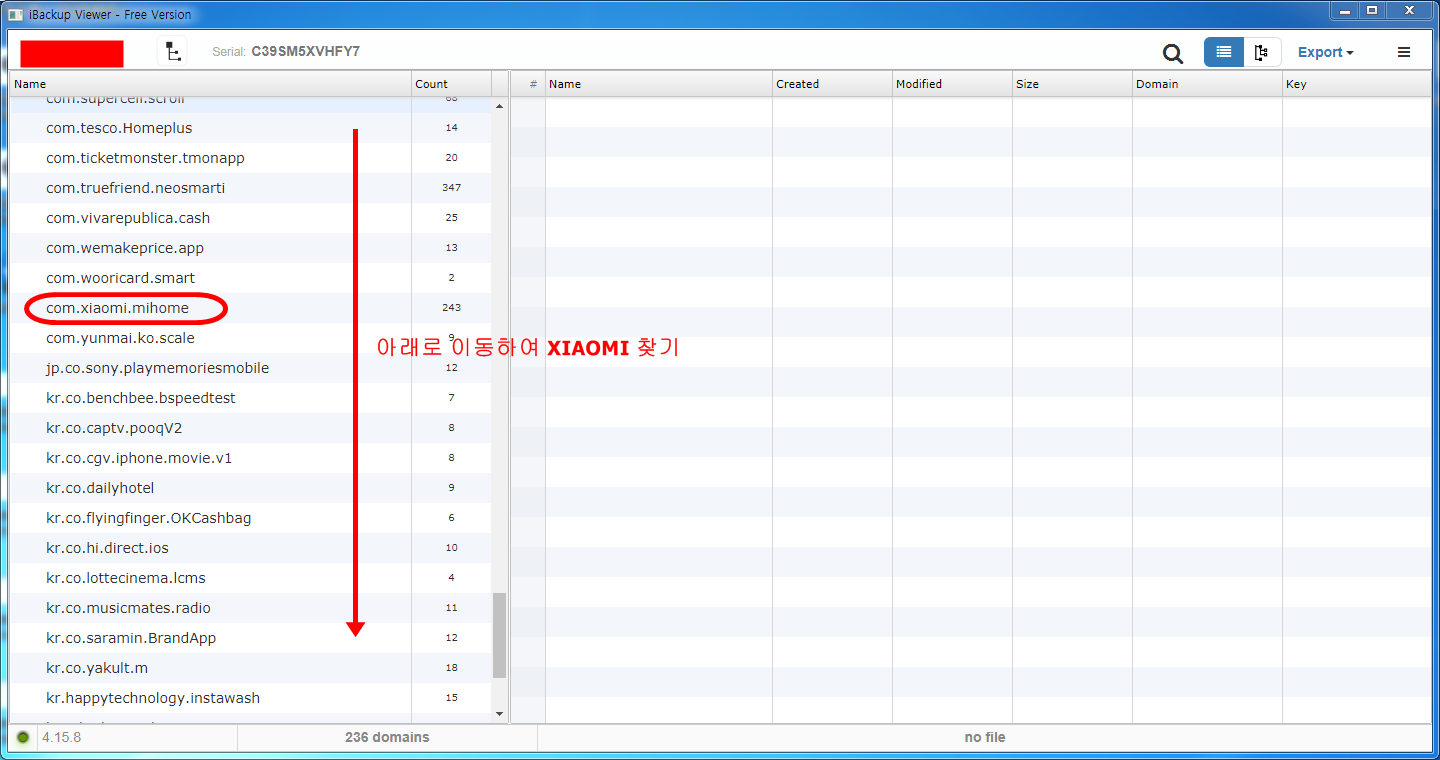Close the iBackup Viewer window
1440x760 pixels.
tap(1409, 11)
